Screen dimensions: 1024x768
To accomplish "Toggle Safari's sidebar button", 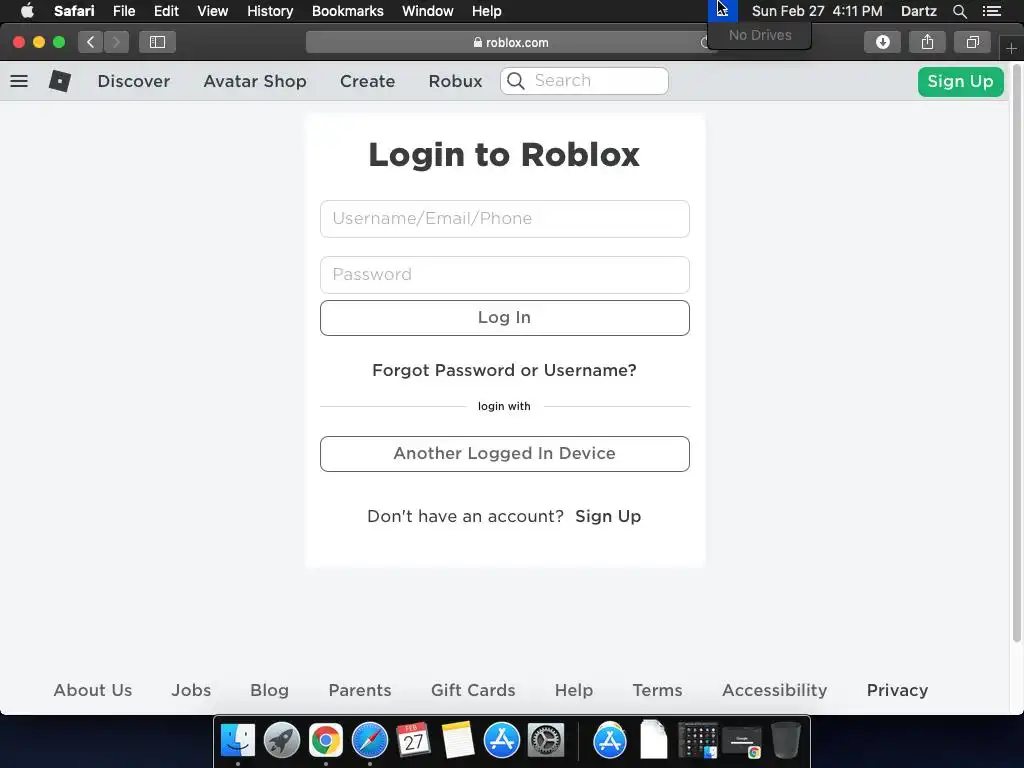I will click(x=157, y=42).
